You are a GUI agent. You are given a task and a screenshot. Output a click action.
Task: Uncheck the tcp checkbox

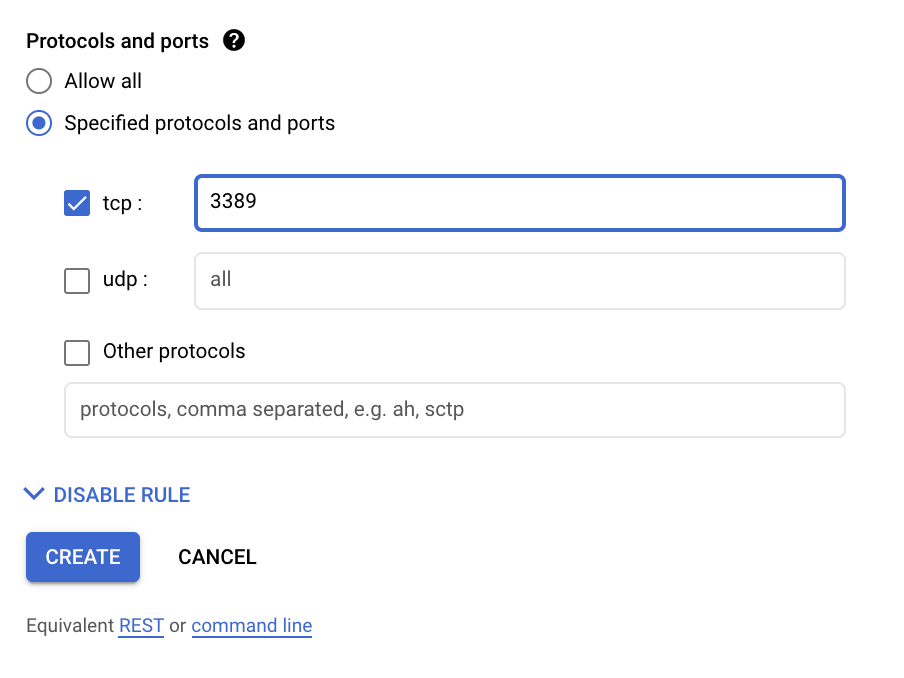pyautogui.click(x=77, y=203)
